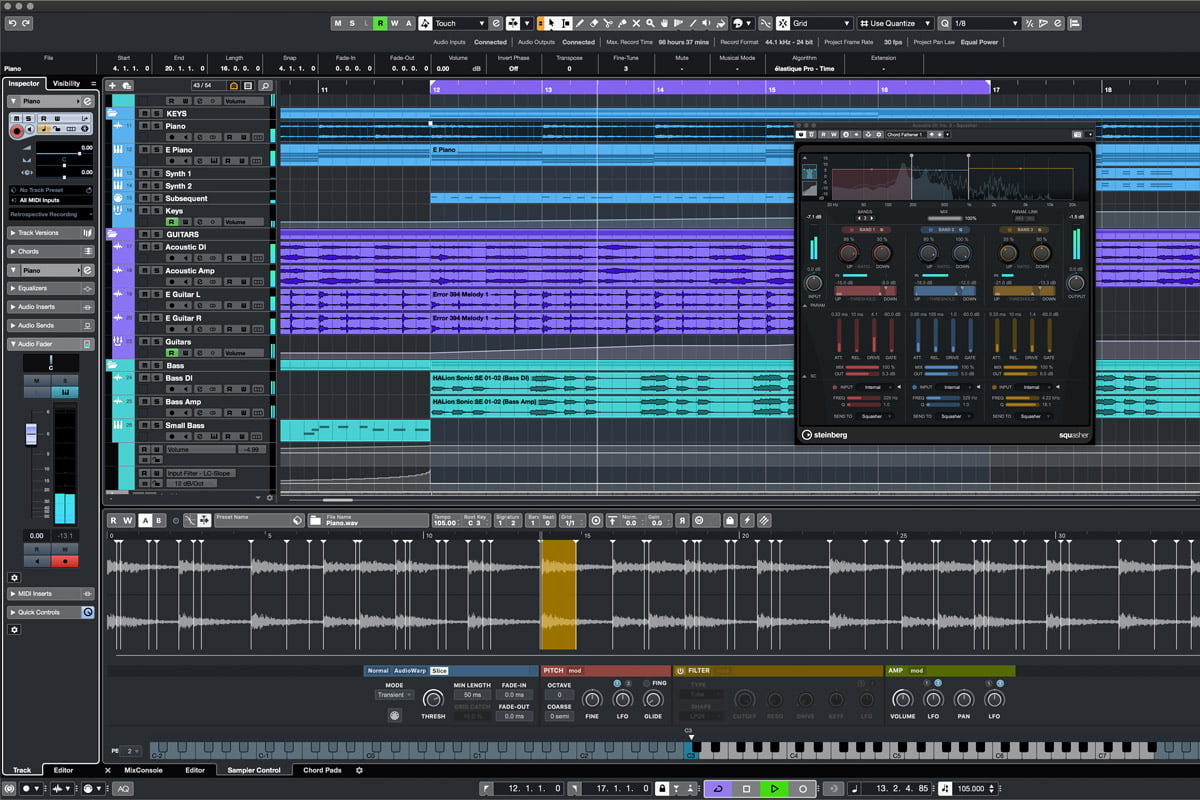The image size is (1200, 800).
Task: Click the sampler THRESH knob
Action: 433,699
